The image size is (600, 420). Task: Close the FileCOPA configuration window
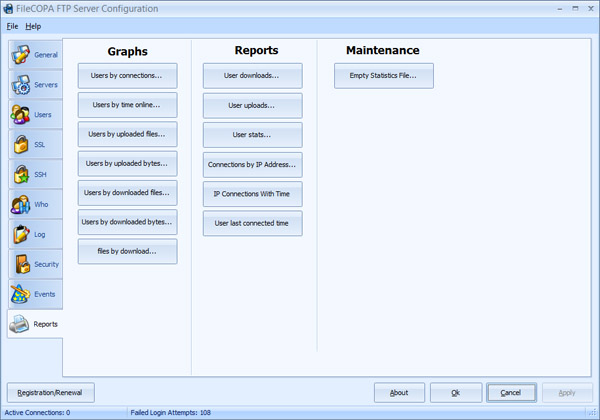coord(591,8)
